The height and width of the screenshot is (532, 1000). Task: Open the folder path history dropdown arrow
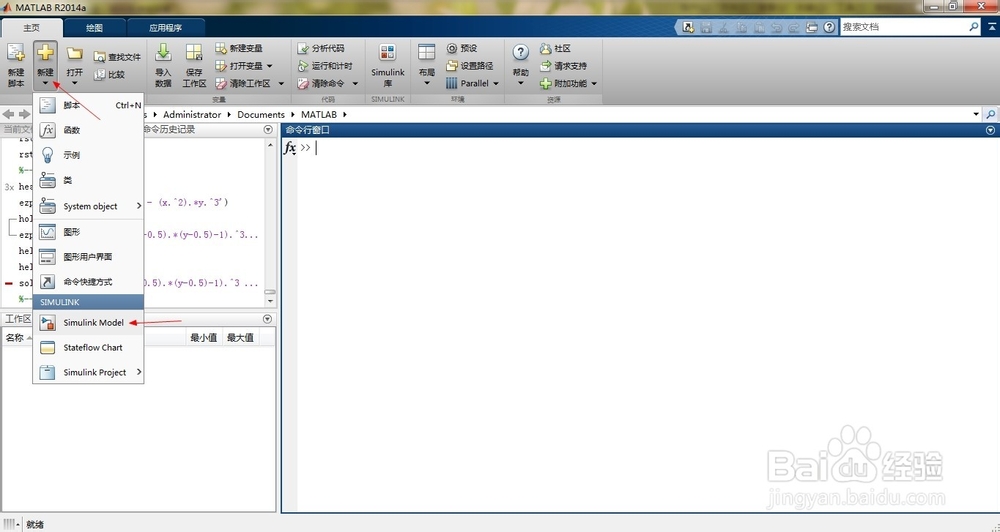(976, 115)
